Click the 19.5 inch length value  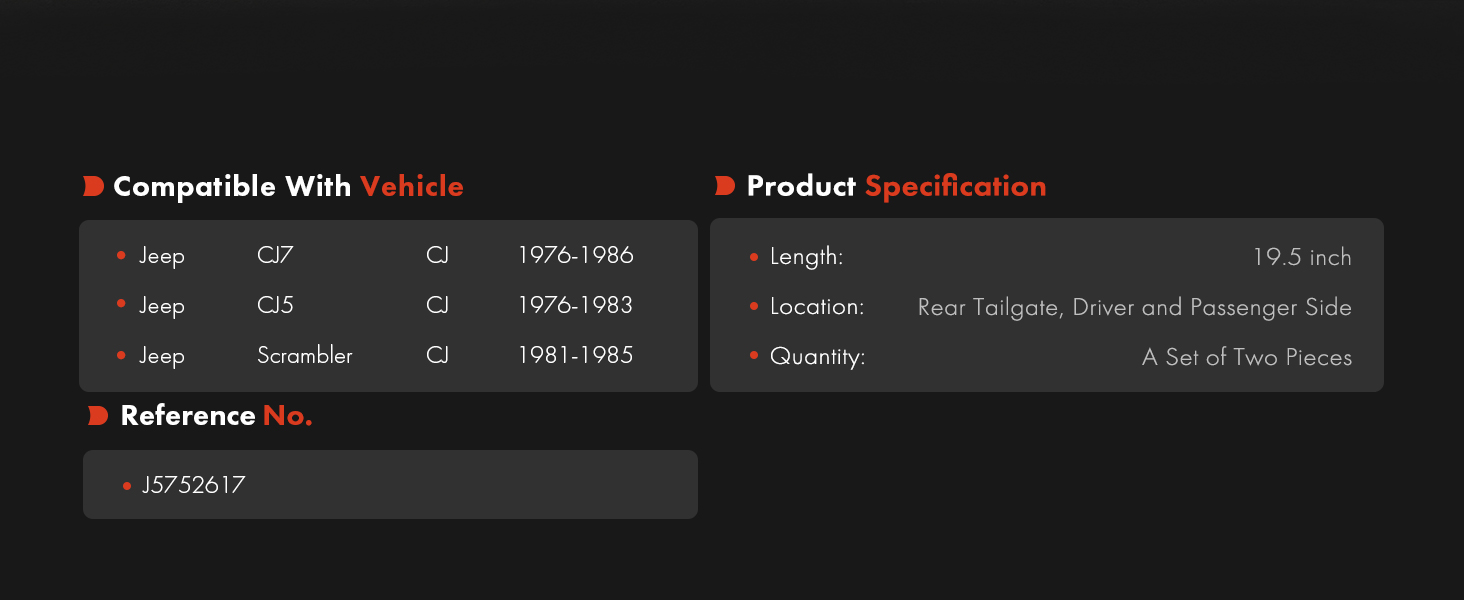(x=1301, y=257)
